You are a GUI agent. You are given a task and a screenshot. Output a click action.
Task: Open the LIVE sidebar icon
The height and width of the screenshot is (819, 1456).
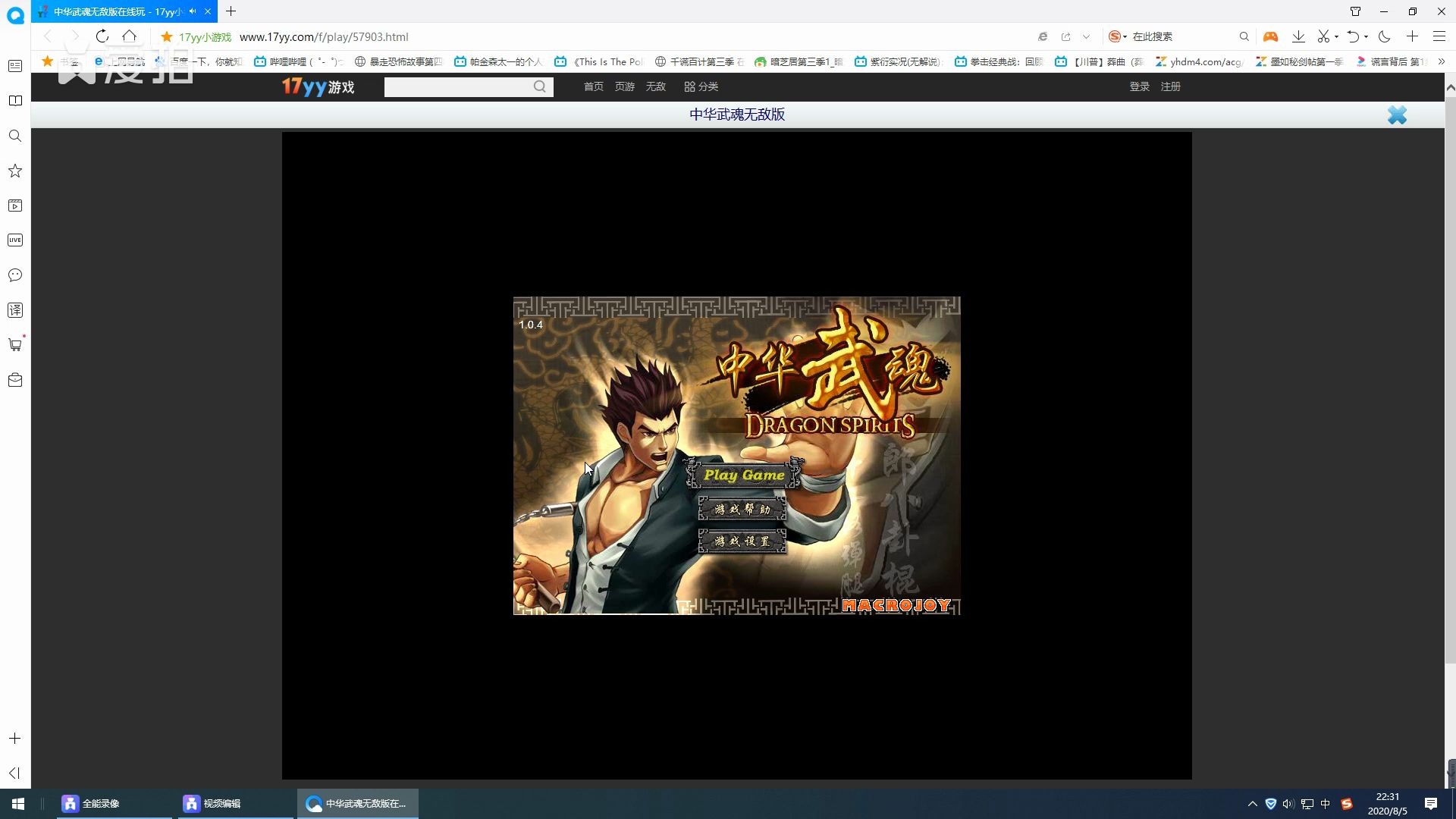pyautogui.click(x=15, y=240)
